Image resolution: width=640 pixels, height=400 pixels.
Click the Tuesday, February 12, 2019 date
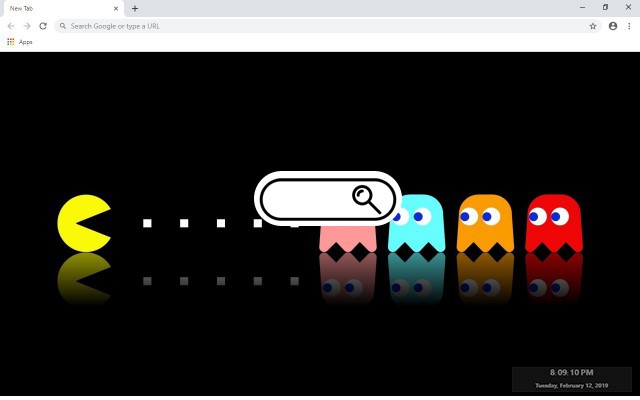click(571, 385)
